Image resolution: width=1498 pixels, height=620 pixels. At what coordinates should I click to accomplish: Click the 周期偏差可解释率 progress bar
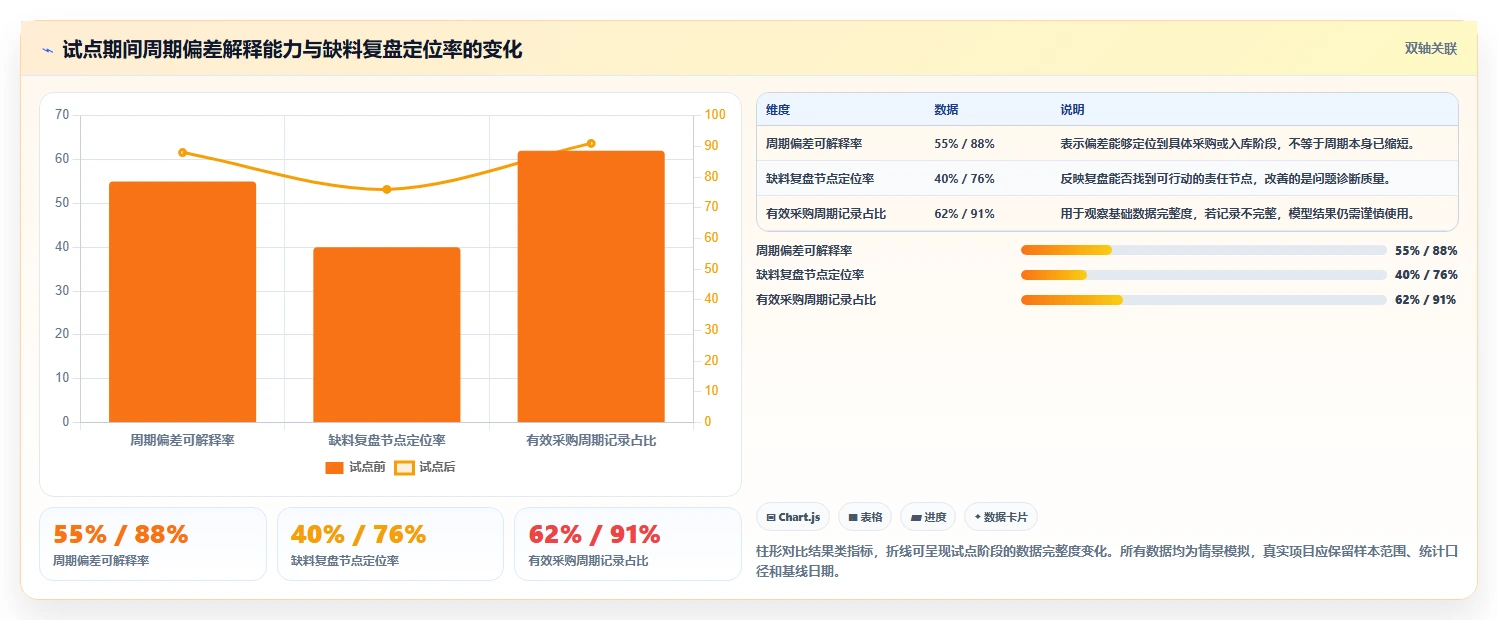[x=1203, y=250]
